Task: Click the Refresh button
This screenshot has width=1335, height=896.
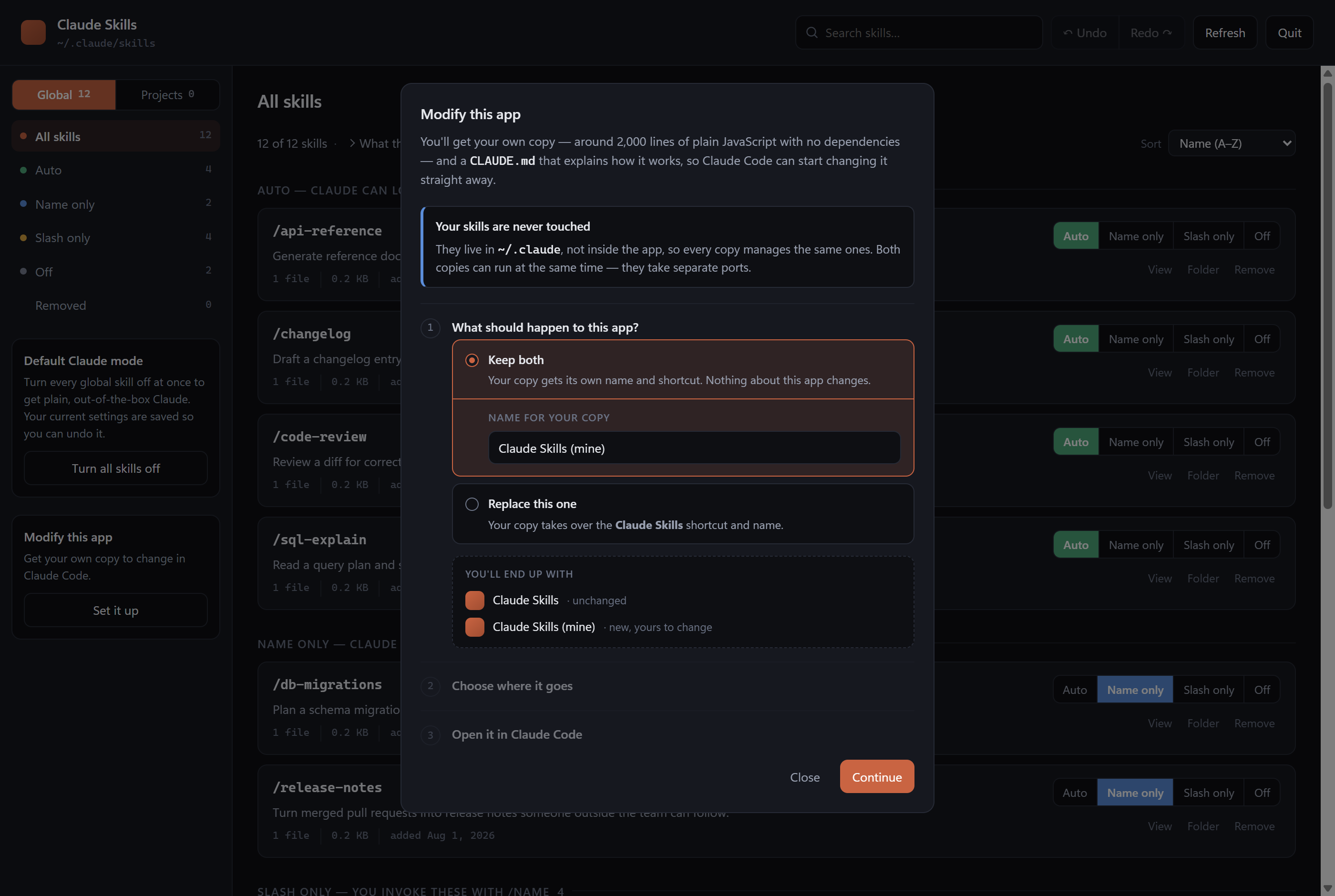Action: [x=1225, y=32]
